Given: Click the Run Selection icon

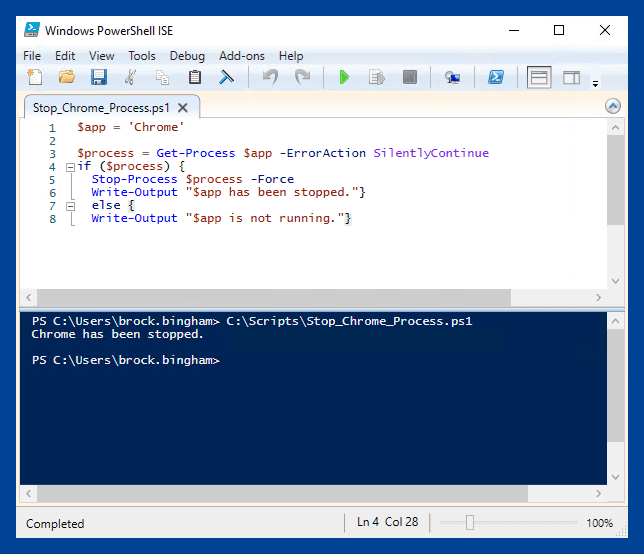Looking at the screenshot, I should coord(377,77).
